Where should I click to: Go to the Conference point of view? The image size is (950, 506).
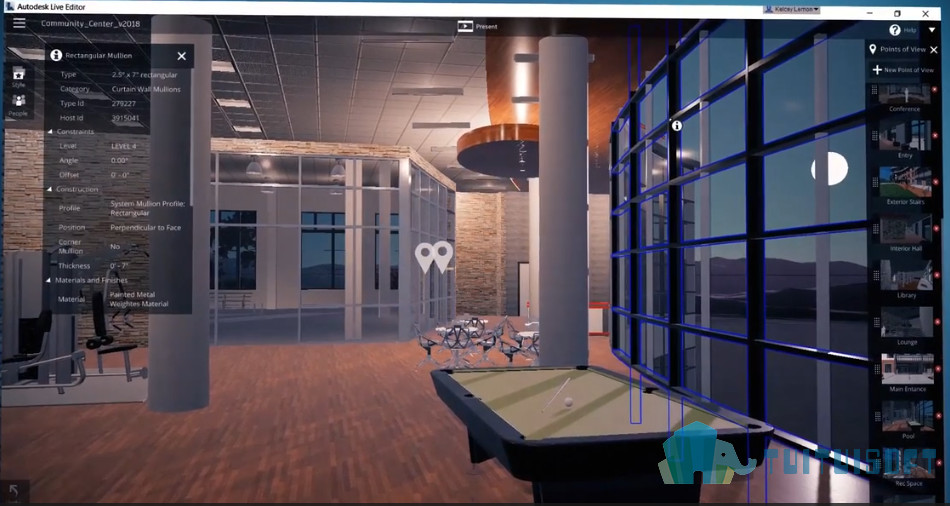(x=905, y=95)
